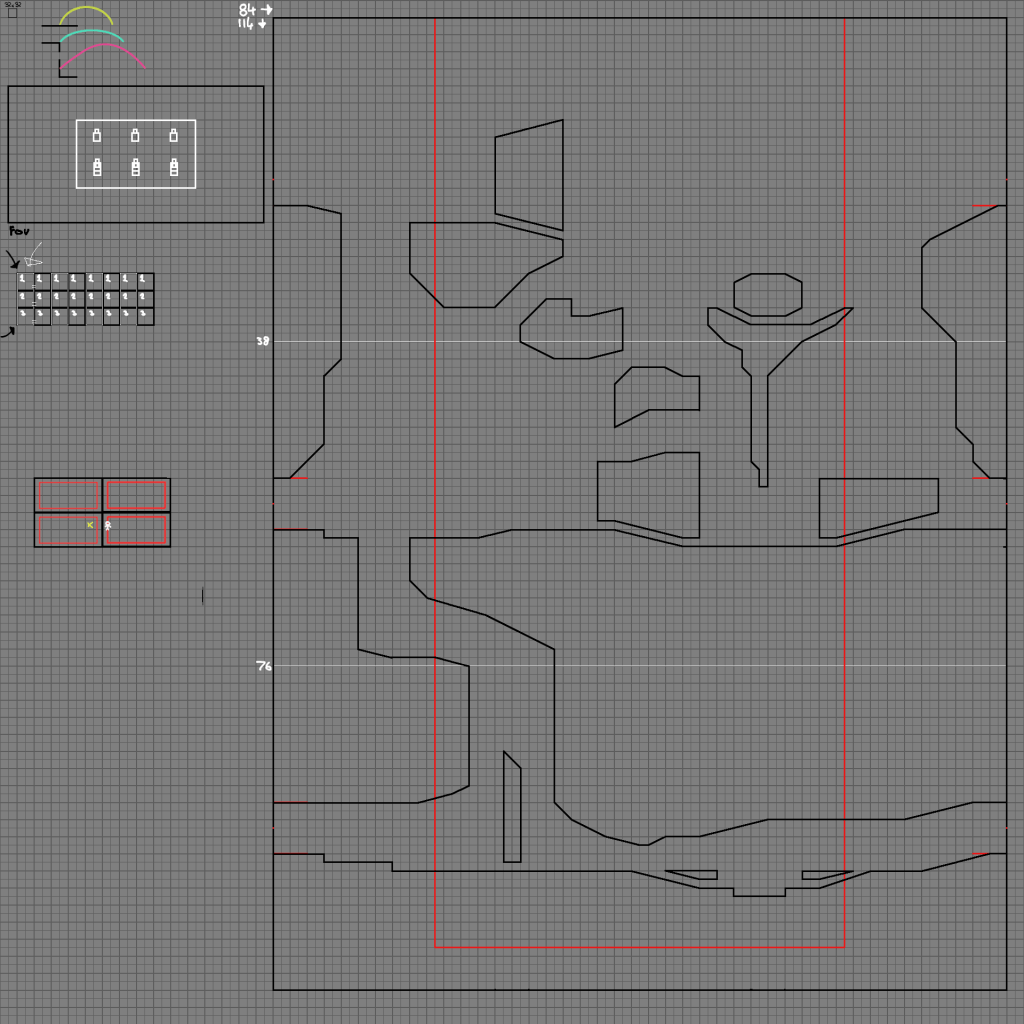
Task: Click the top-left red rectangle in the four-panel box
Action: (68, 496)
